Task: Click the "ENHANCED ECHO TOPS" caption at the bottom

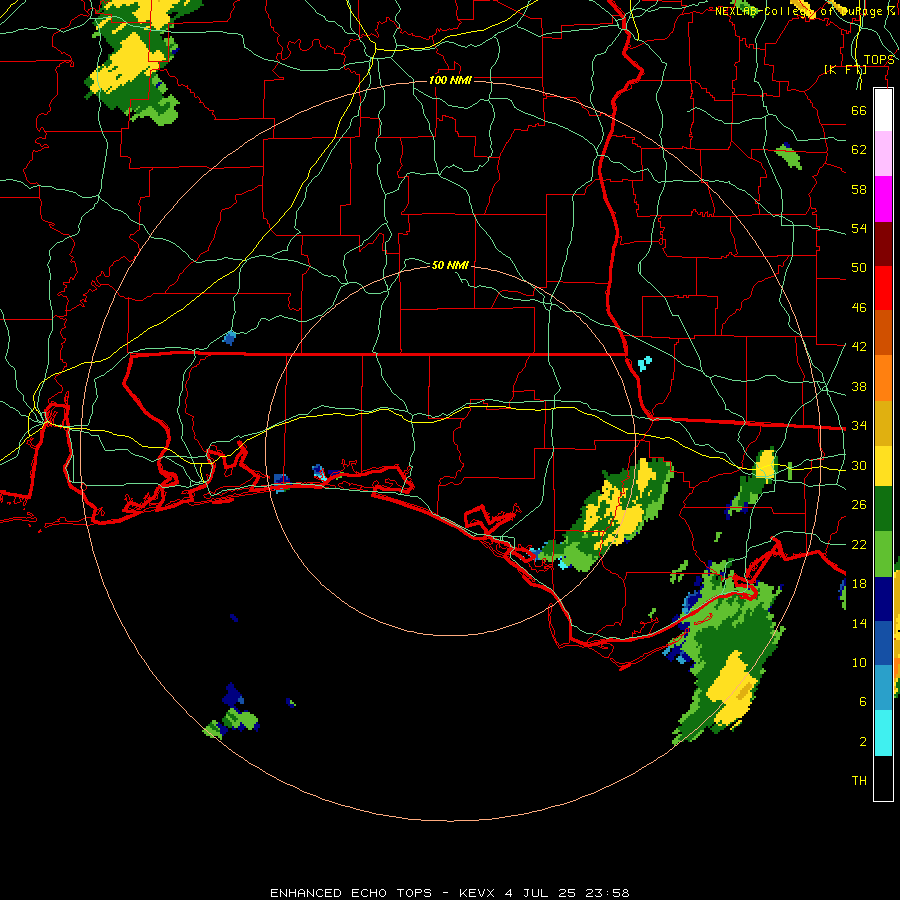Action: [351, 893]
